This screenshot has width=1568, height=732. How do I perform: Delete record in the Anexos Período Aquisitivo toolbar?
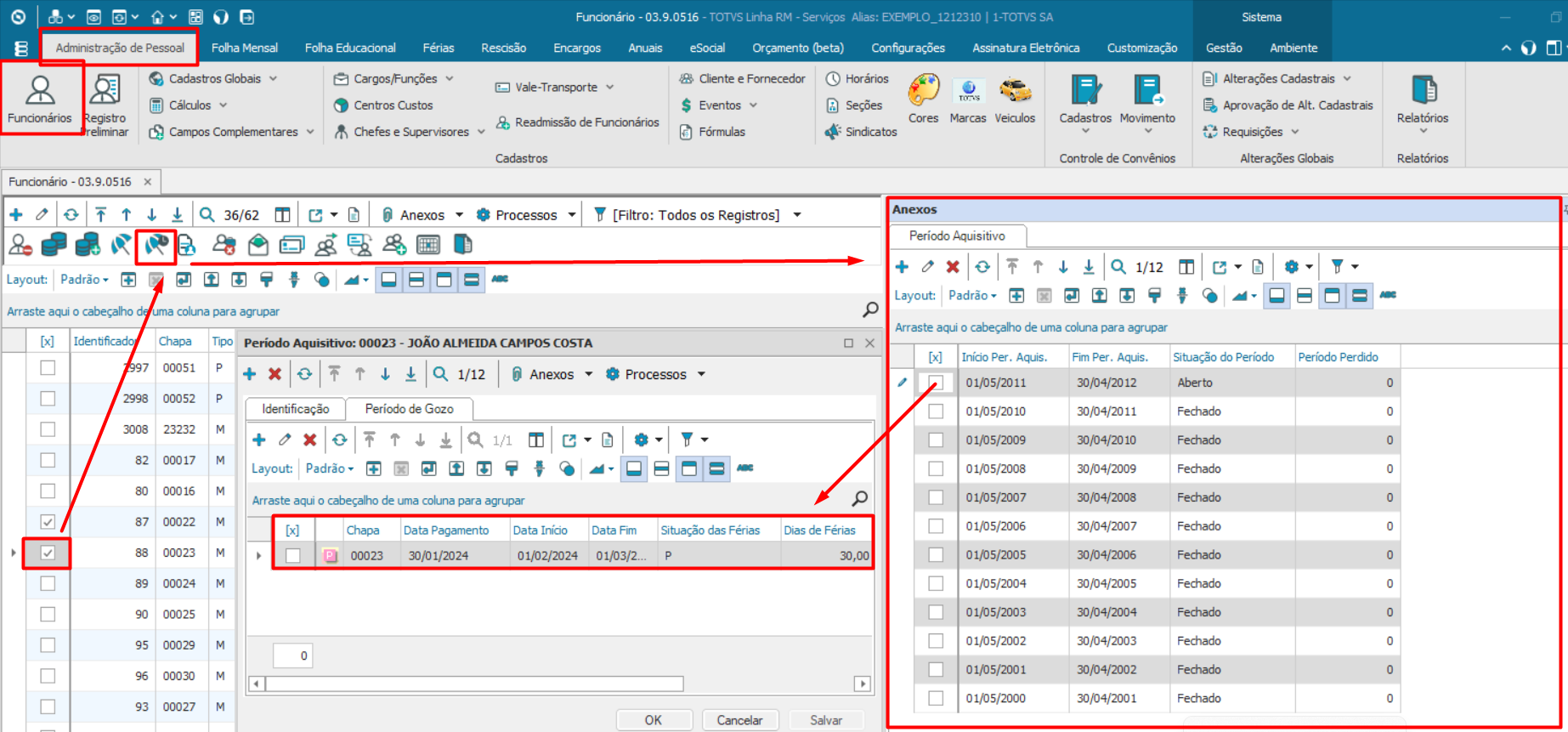pos(953,267)
